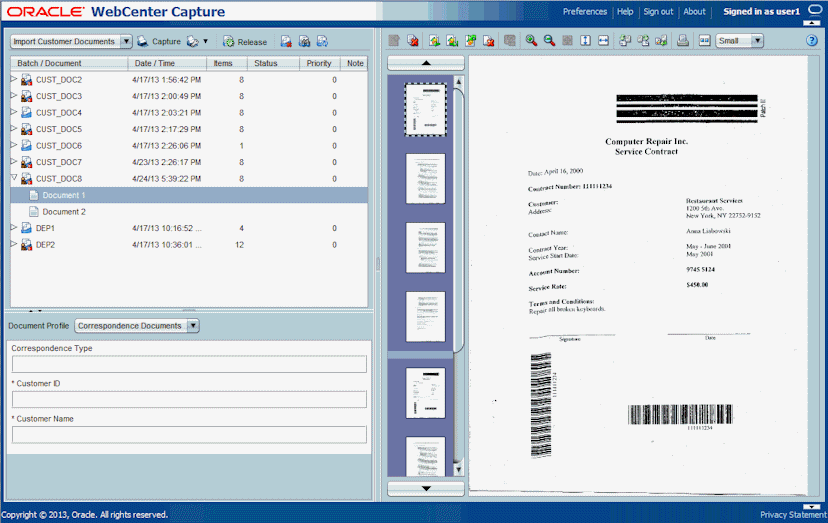
Task: Sort by the Date / Time column header
Action: pos(167,63)
